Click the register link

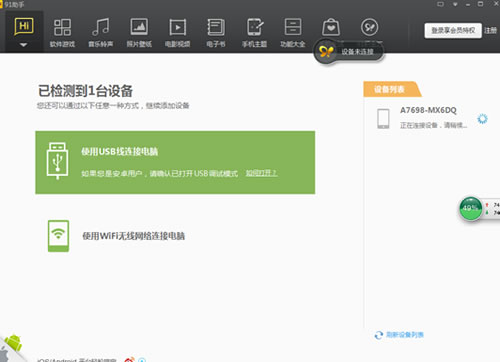490,31
